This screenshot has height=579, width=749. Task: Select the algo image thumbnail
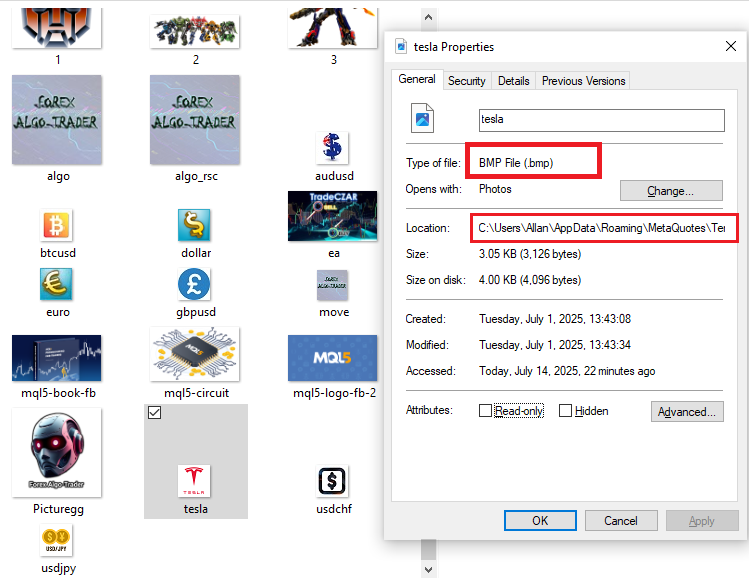click(57, 120)
